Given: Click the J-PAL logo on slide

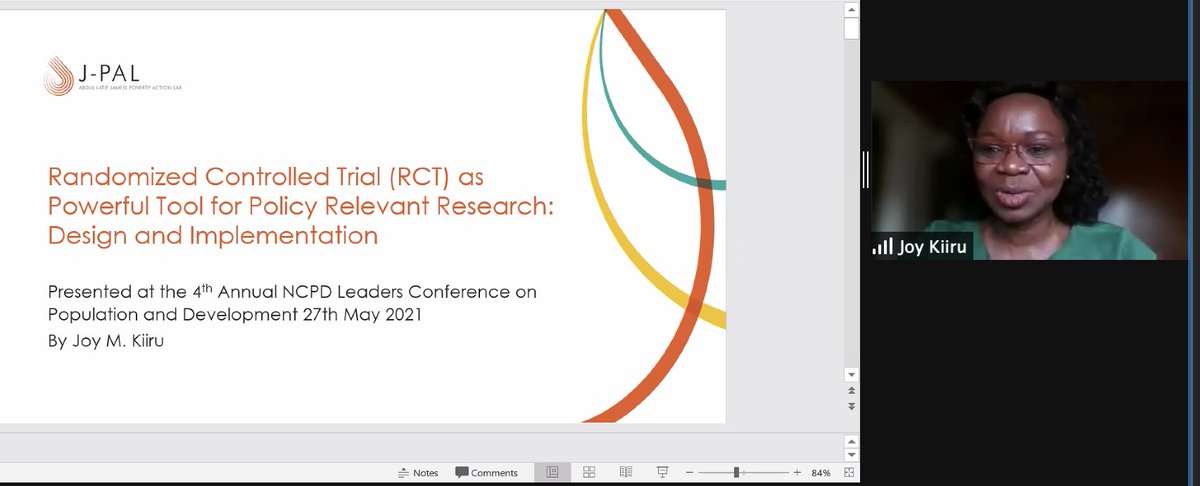Looking at the screenshot, I should pyautogui.click(x=113, y=76).
